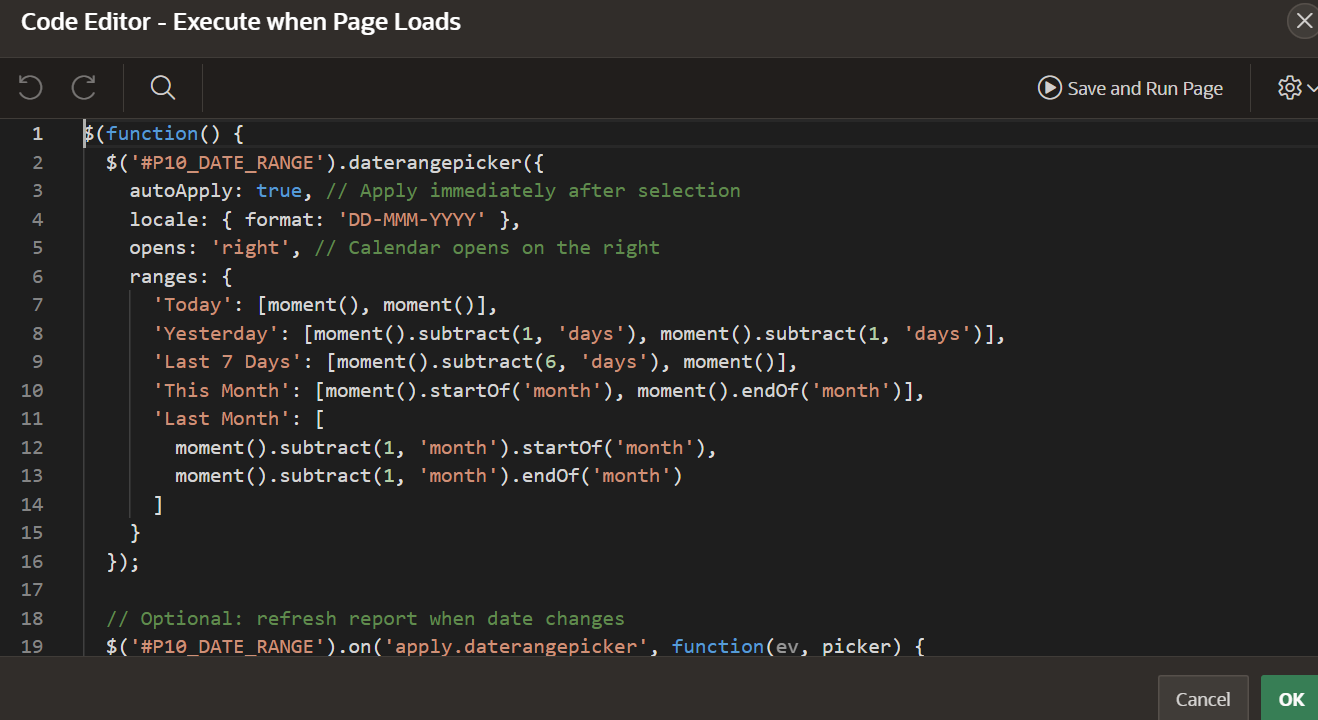Click the 'This Month' range key
This screenshot has width=1318, height=720.
222,390
